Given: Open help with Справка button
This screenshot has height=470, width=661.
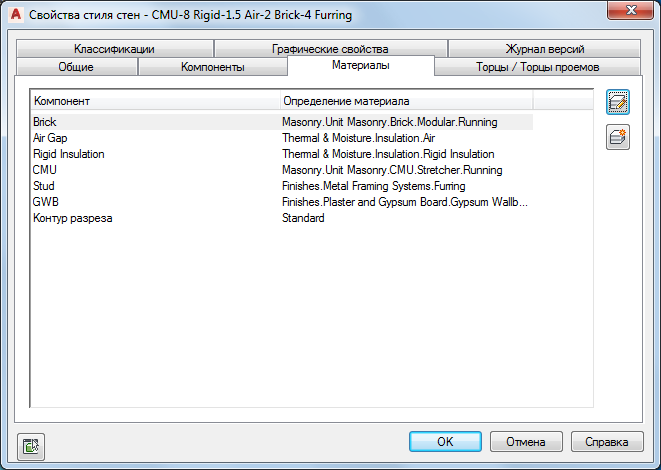Looking at the screenshot, I should [x=607, y=441].
